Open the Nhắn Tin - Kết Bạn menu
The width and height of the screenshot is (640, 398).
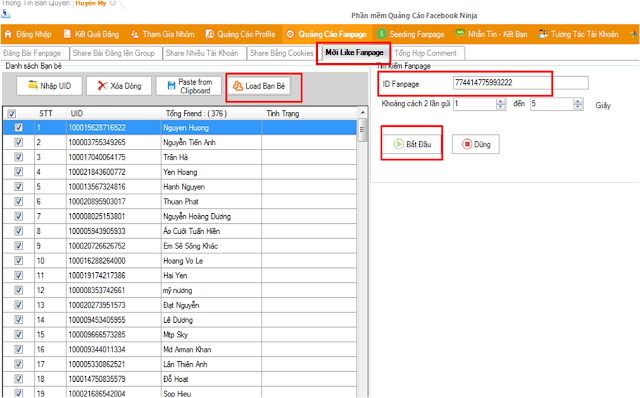pos(491,34)
